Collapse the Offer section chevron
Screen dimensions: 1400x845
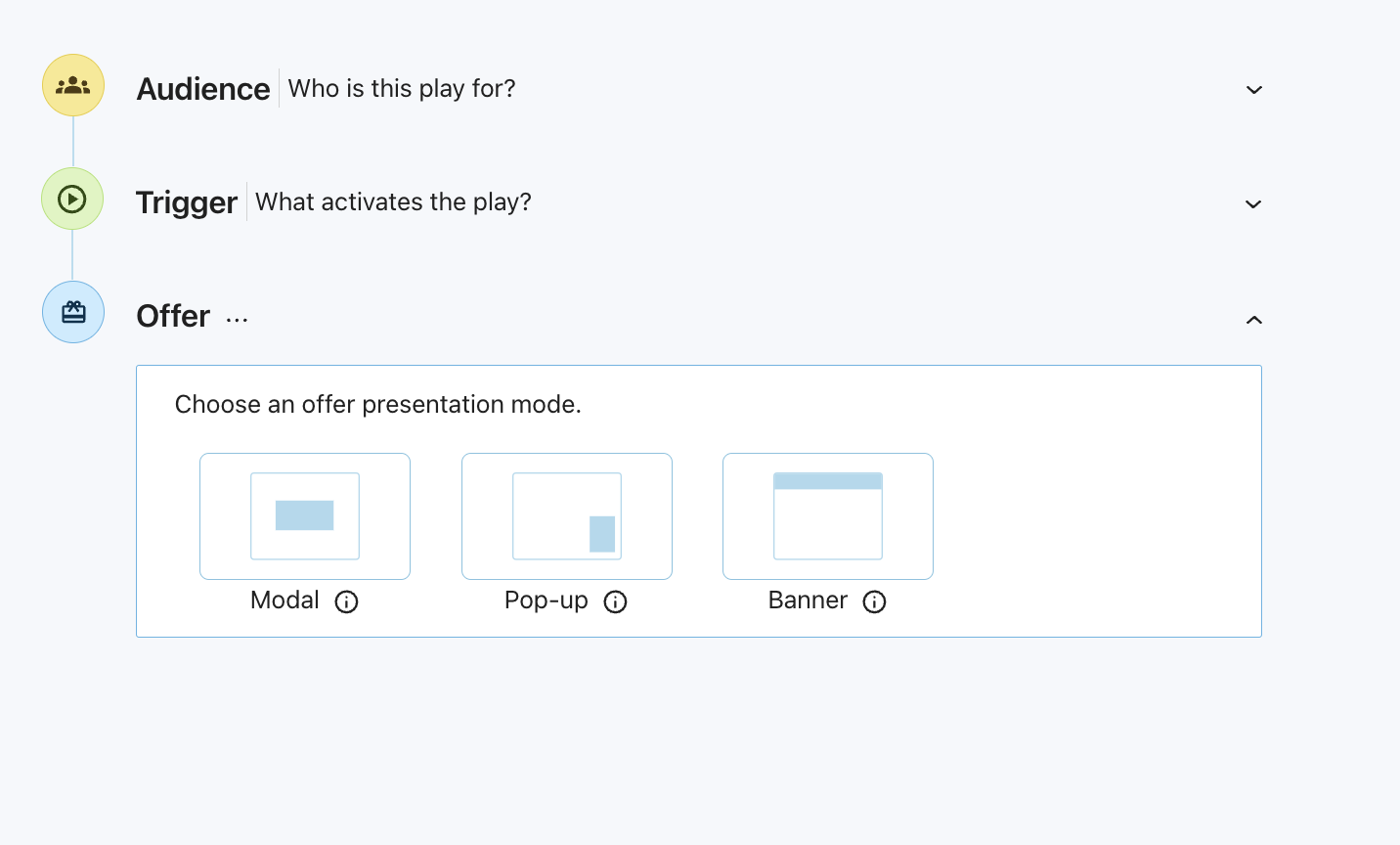[1254, 320]
